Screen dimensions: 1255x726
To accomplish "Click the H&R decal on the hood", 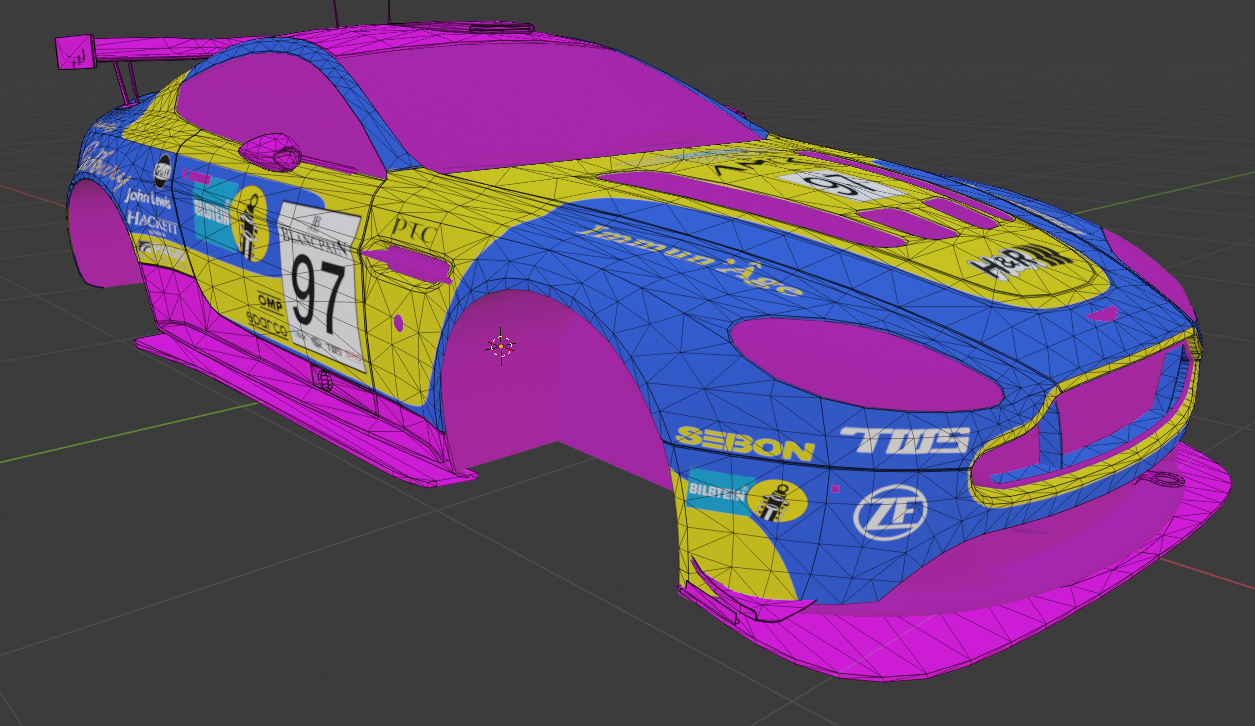I will tap(1019, 262).
